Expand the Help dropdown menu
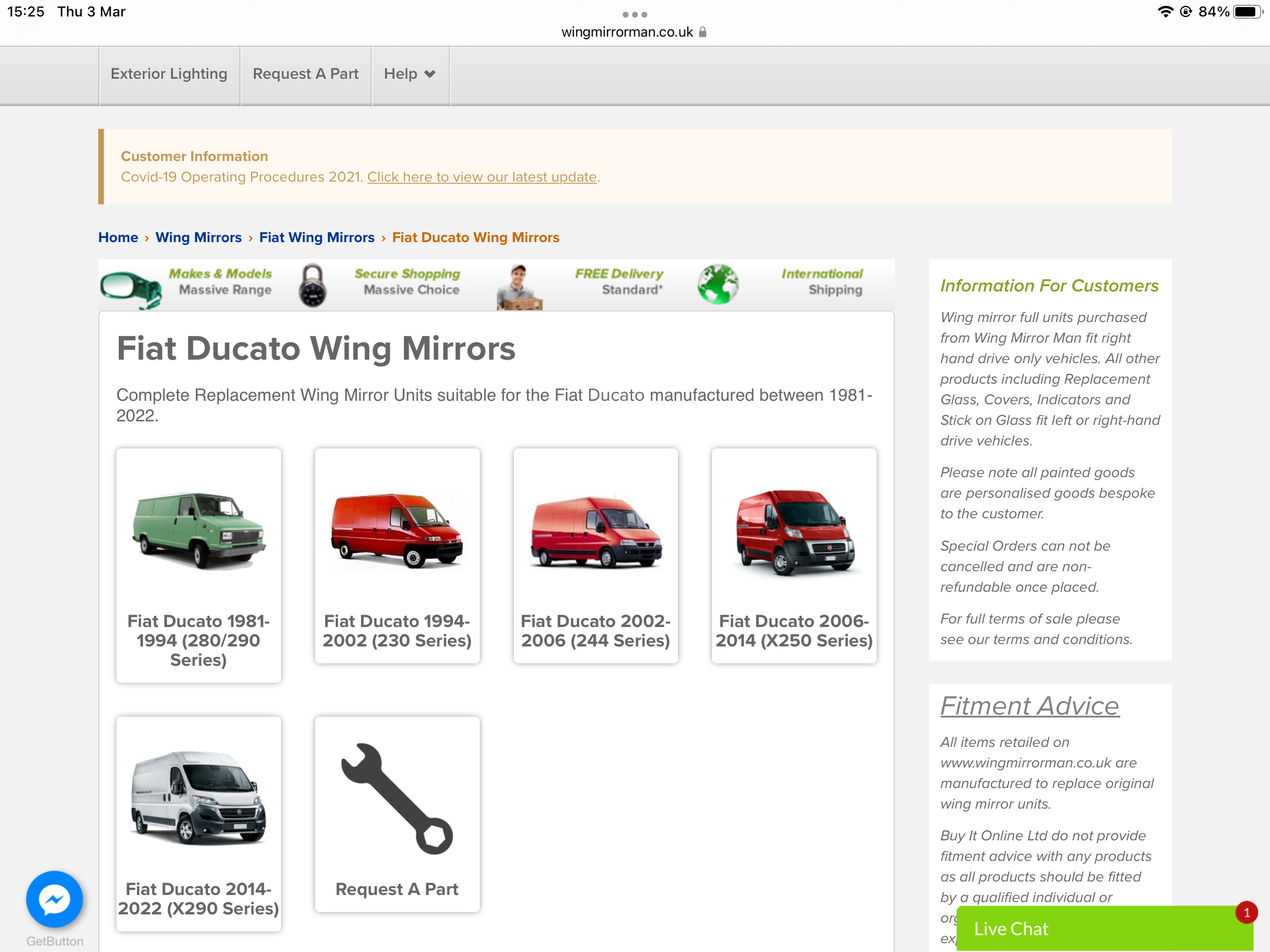1270x952 pixels. pos(410,73)
